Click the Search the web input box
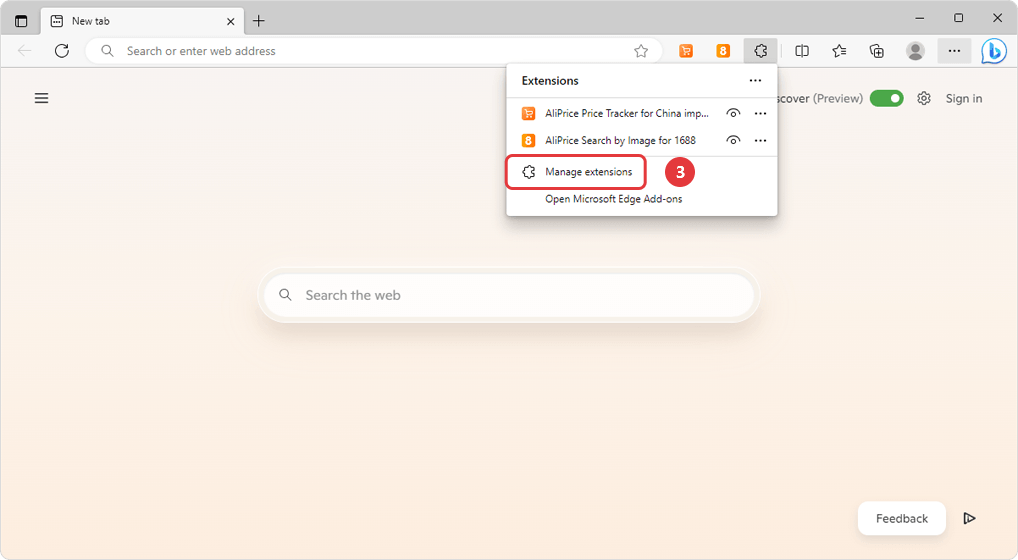The image size is (1018, 560). 508,295
